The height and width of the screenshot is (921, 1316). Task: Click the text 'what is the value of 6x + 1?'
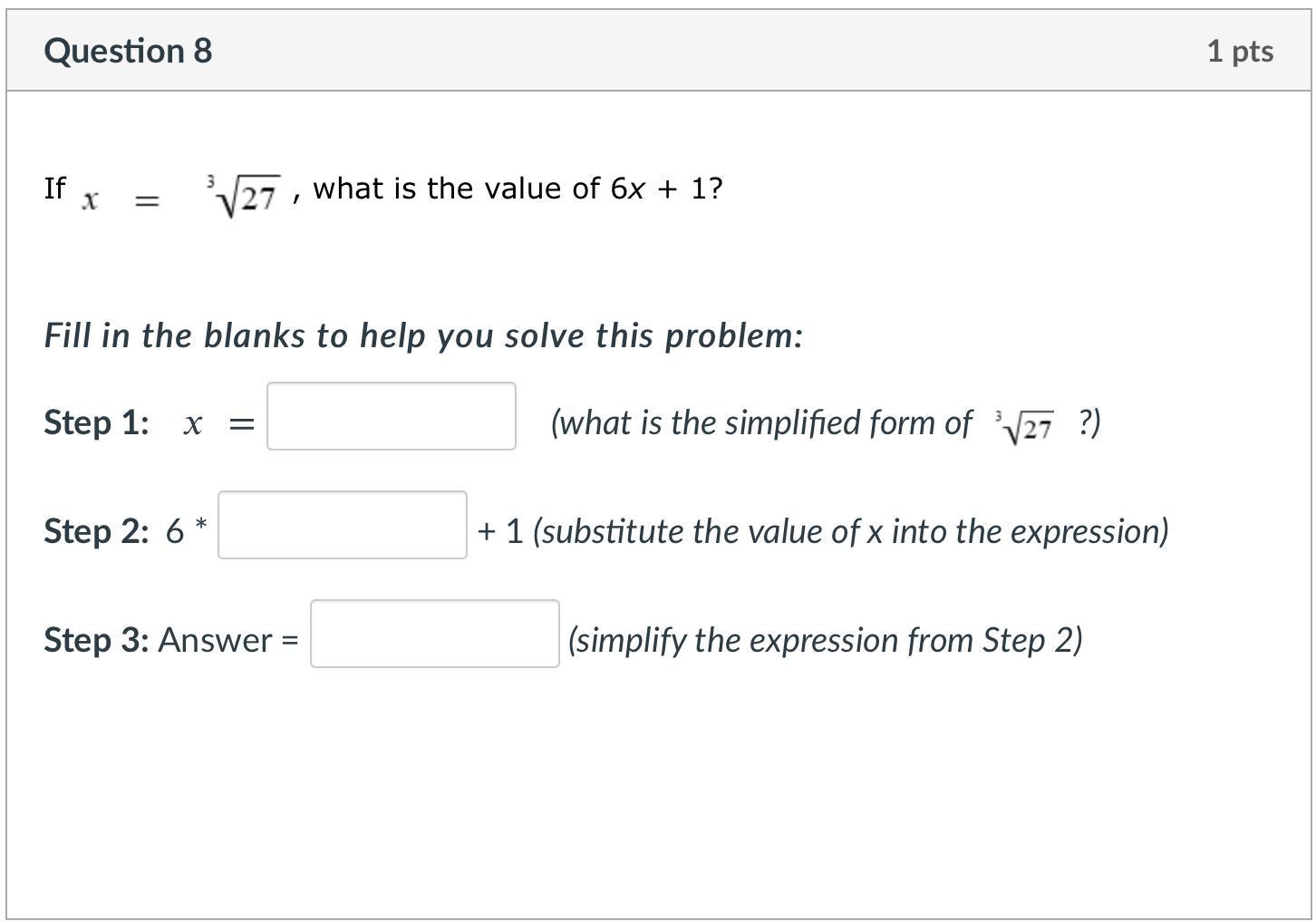(518, 189)
